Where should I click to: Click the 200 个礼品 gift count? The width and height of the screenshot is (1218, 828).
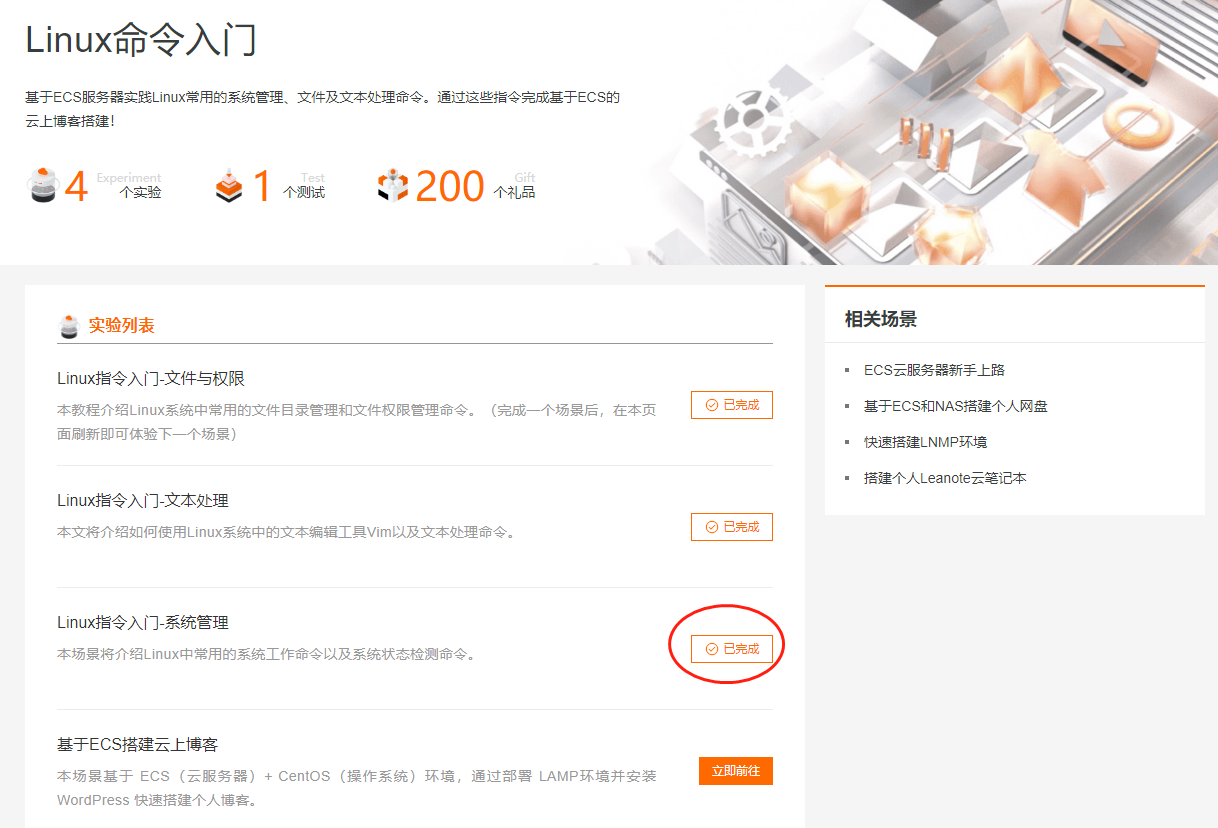tap(475, 186)
